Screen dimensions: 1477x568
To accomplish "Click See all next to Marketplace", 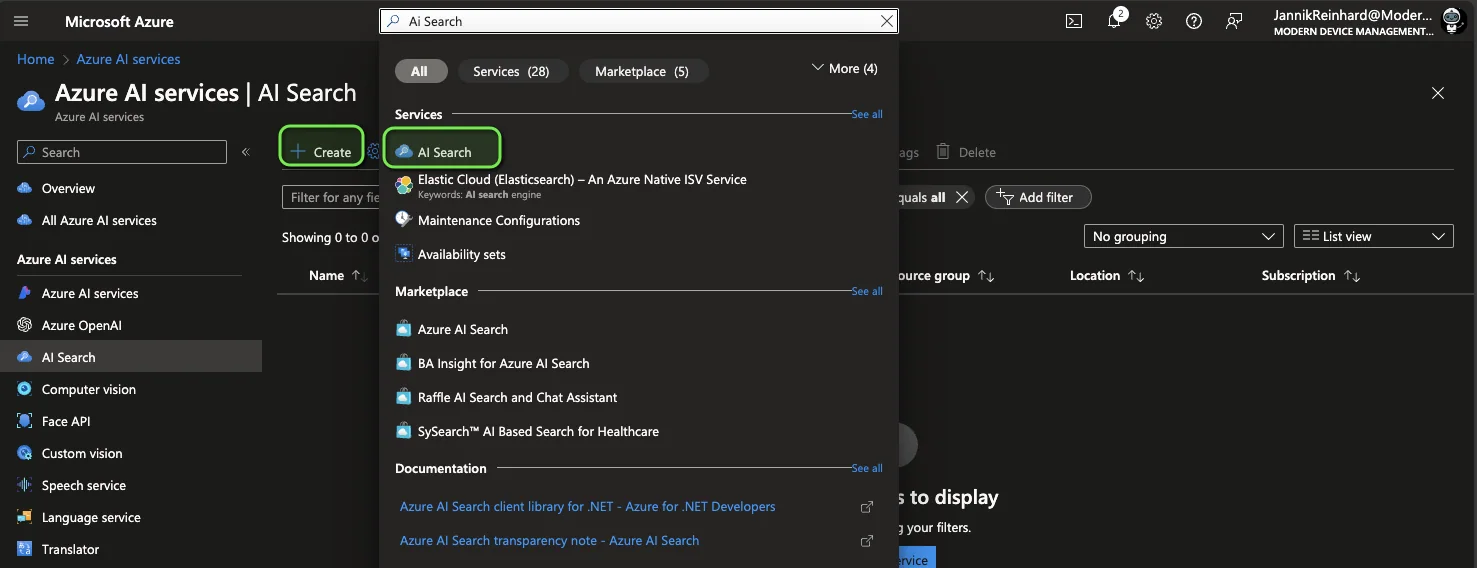I will [867, 291].
